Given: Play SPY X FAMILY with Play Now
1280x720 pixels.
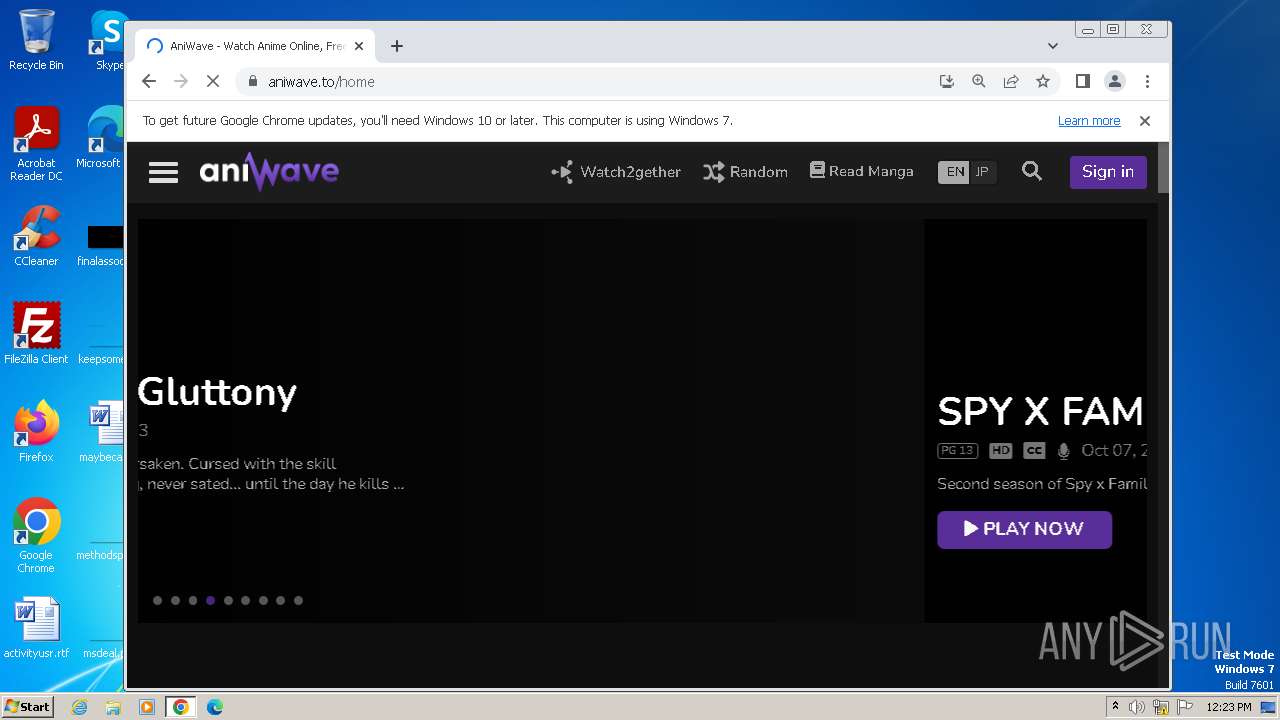Looking at the screenshot, I should coord(1024,529).
